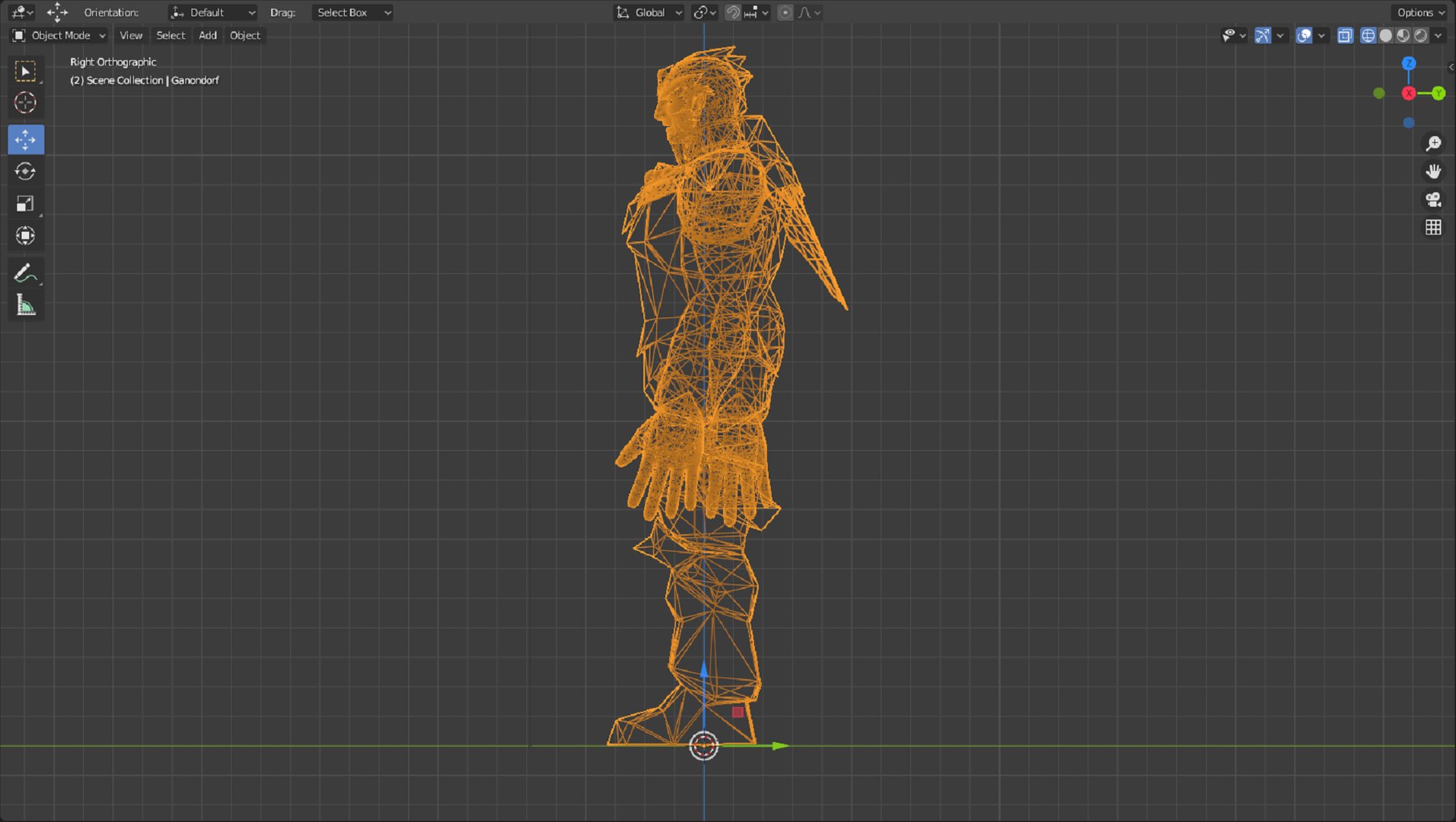Open proportional falloff dropdown
Viewport: 1456px width, 822px height.
809,12
